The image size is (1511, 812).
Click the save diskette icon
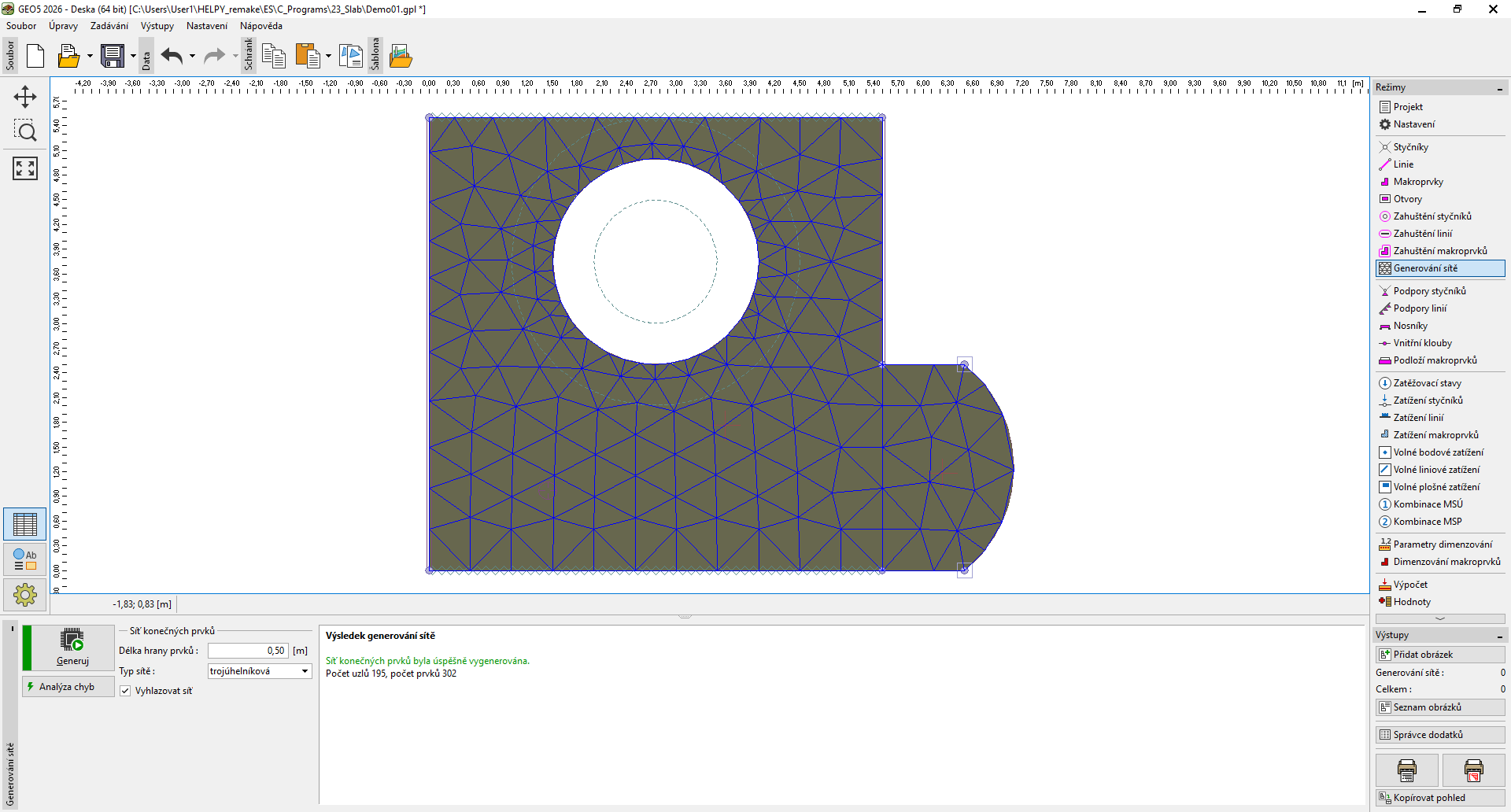coord(113,56)
